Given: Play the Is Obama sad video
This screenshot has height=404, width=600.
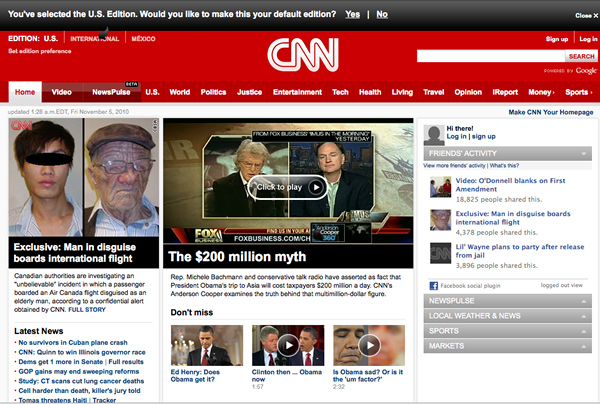Looking at the screenshot, I should [369, 345].
